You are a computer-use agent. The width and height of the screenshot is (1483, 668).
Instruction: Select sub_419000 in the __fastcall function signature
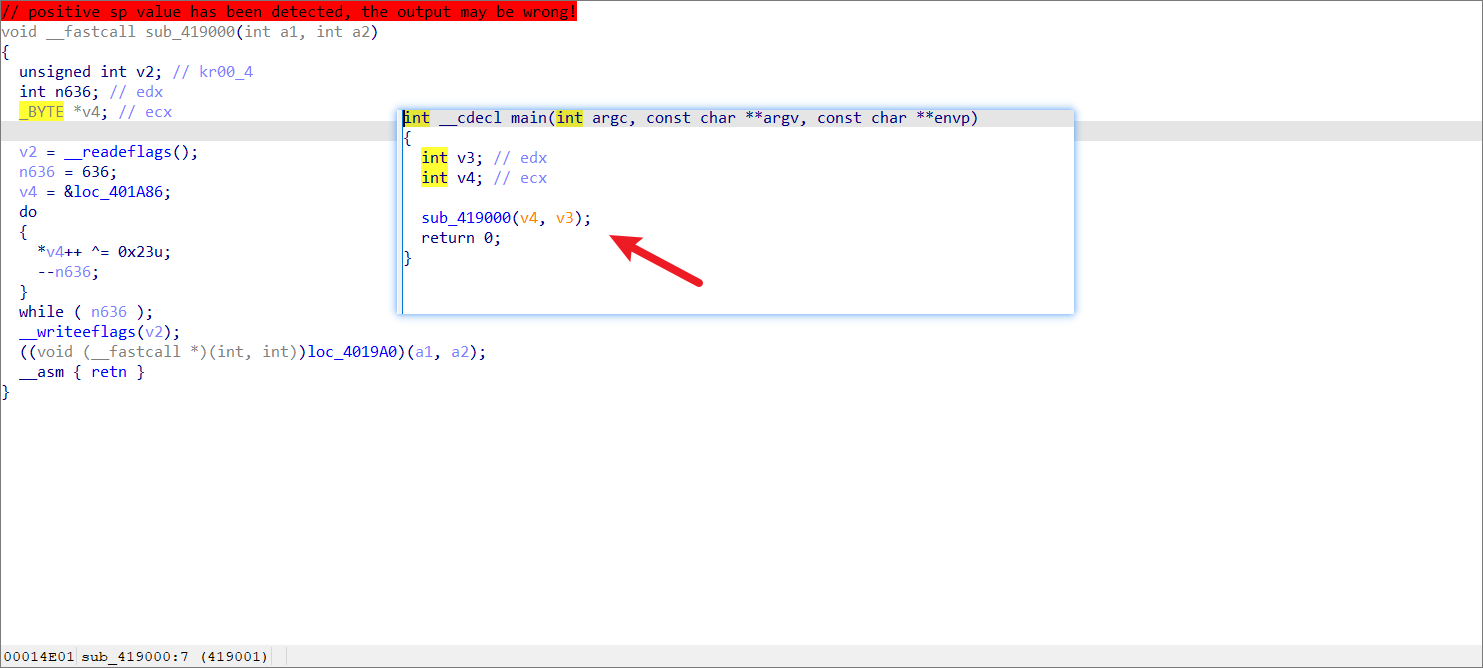[190, 32]
